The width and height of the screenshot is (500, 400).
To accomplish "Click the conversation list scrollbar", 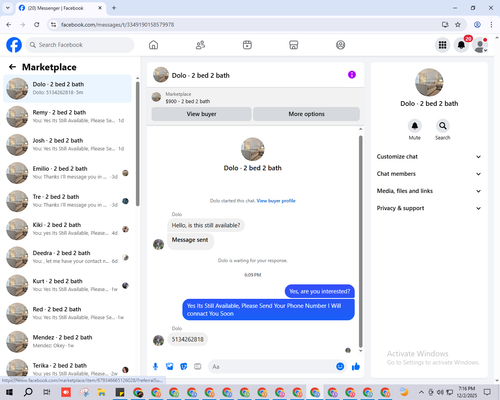I will tap(138, 143).
